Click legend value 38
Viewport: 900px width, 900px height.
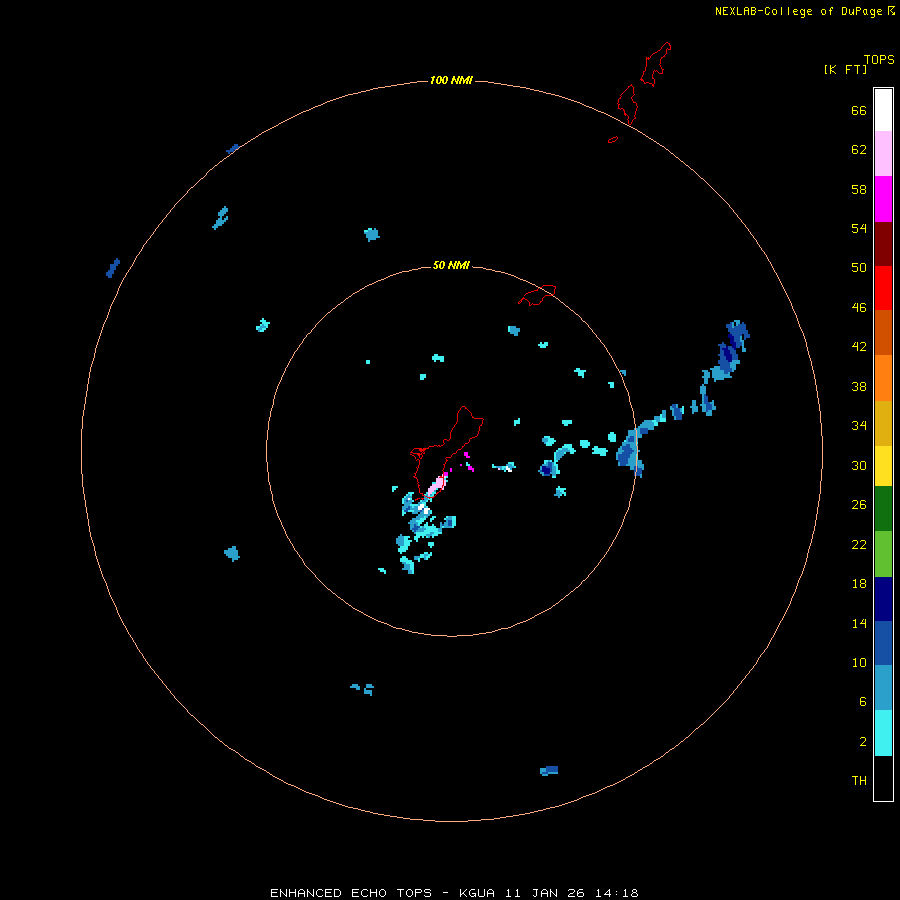coord(859,387)
